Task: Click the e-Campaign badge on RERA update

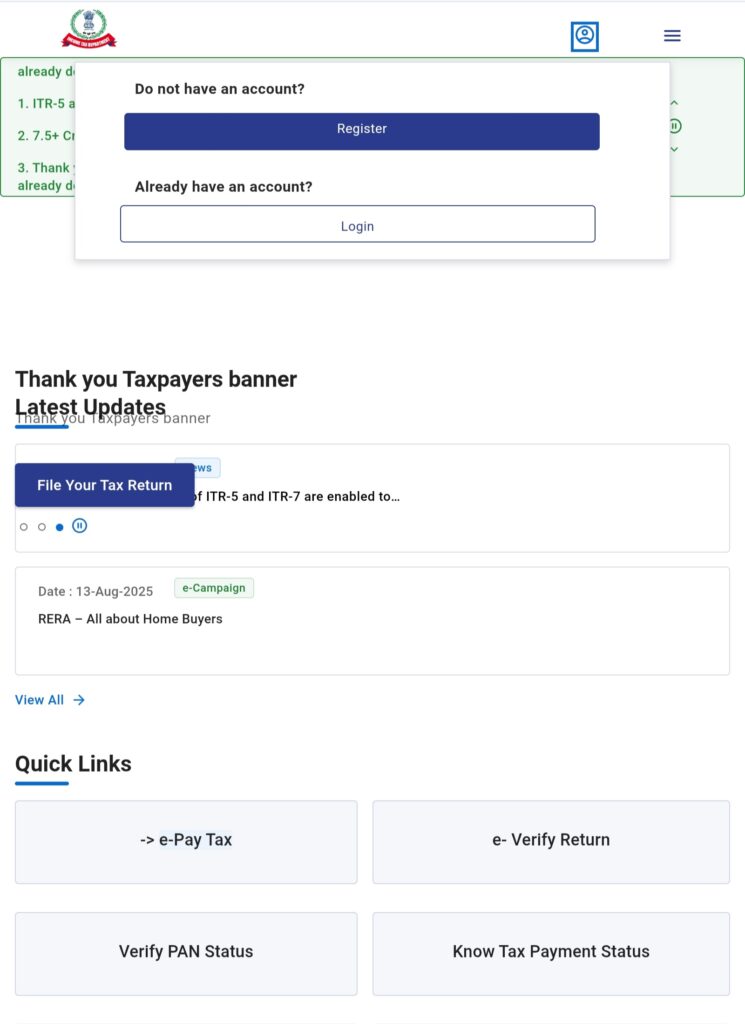Action: coord(213,588)
